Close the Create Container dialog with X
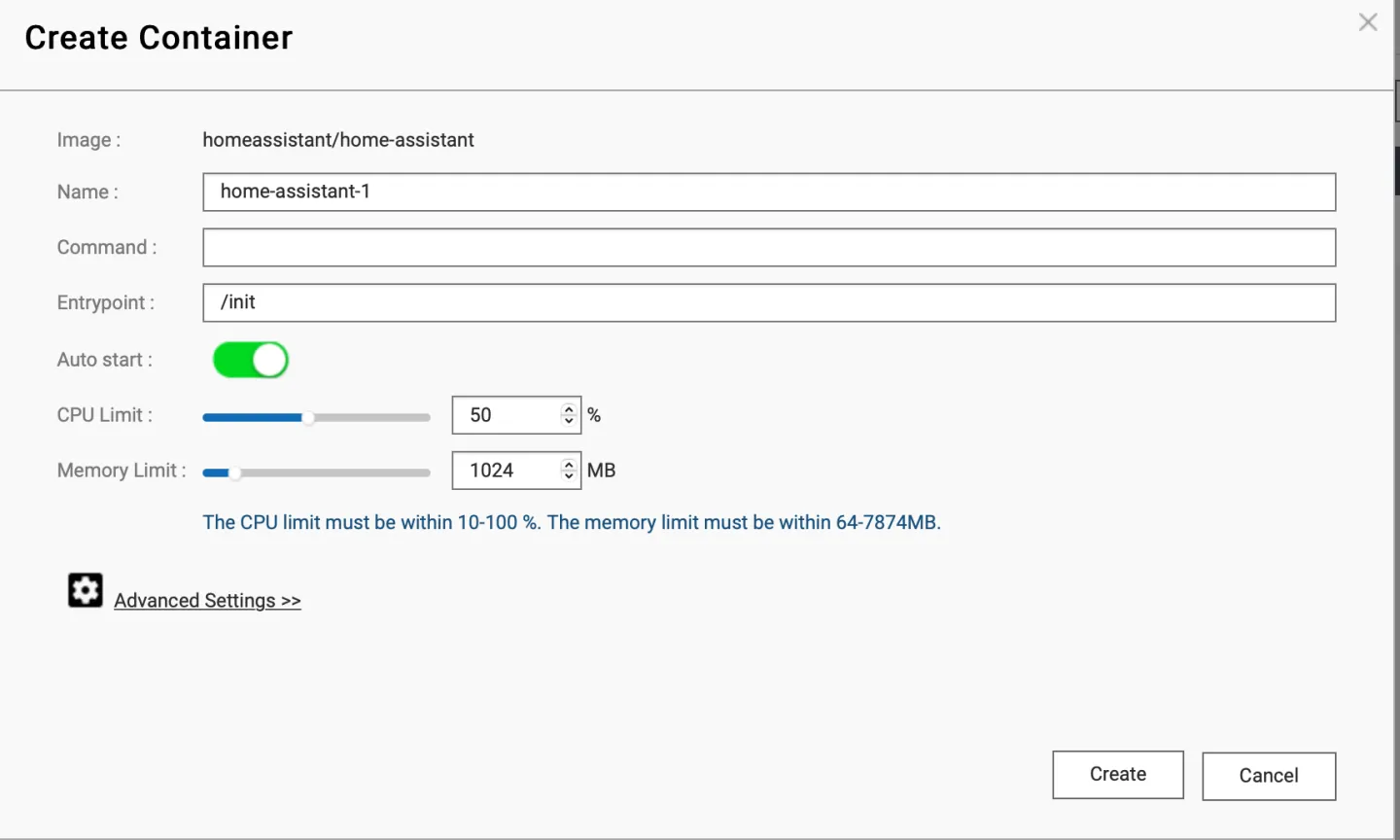 point(1368,22)
